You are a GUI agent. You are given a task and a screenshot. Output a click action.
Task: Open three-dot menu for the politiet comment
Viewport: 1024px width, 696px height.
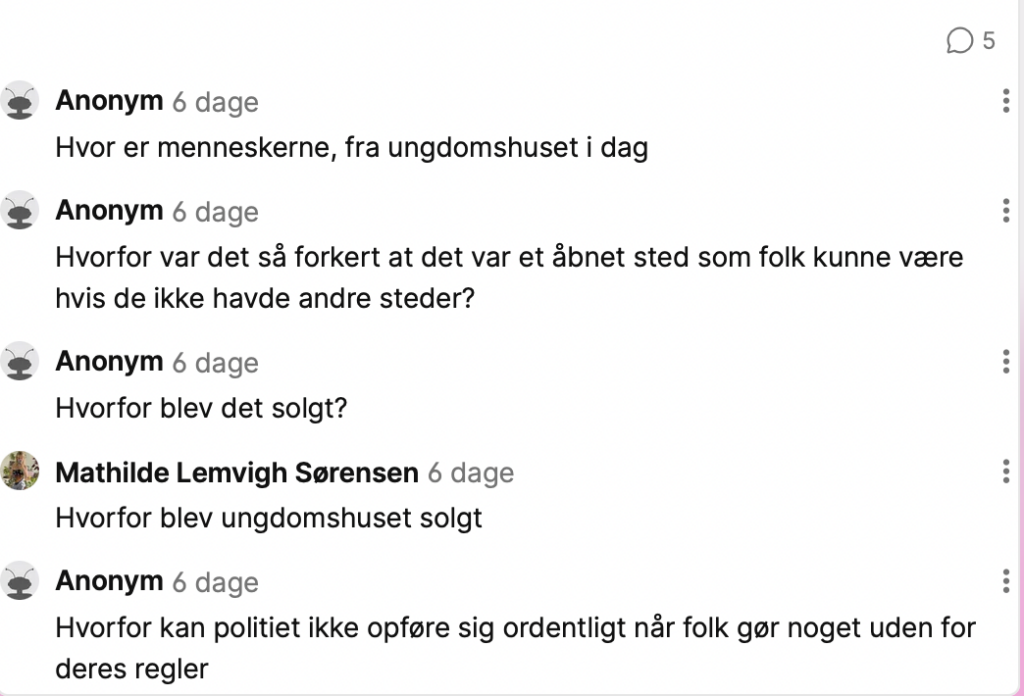coord(1006,581)
